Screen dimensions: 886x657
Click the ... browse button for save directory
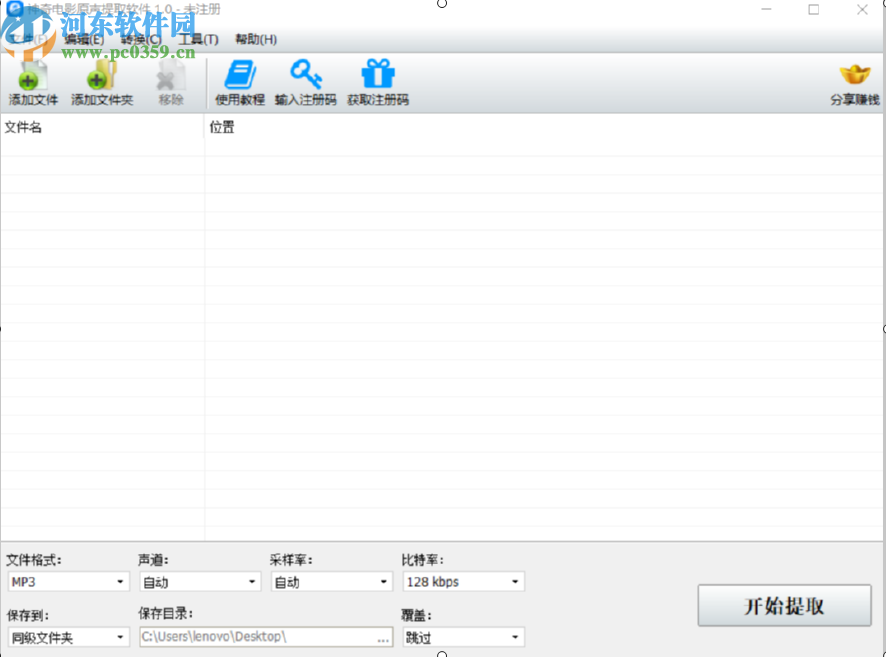pyautogui.click(x=383, y=637)
